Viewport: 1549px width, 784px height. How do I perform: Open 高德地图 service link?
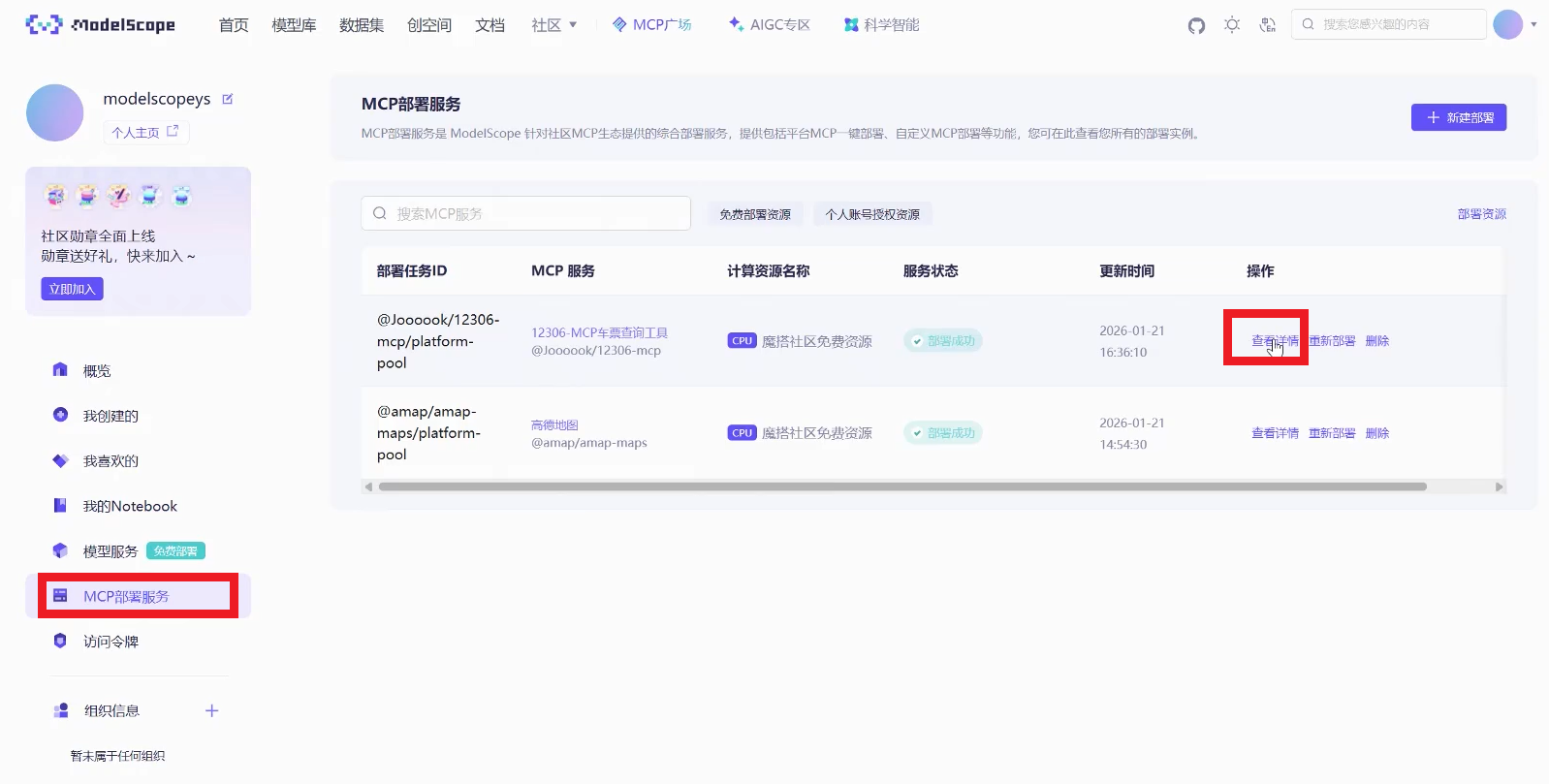tap(554, 424)
